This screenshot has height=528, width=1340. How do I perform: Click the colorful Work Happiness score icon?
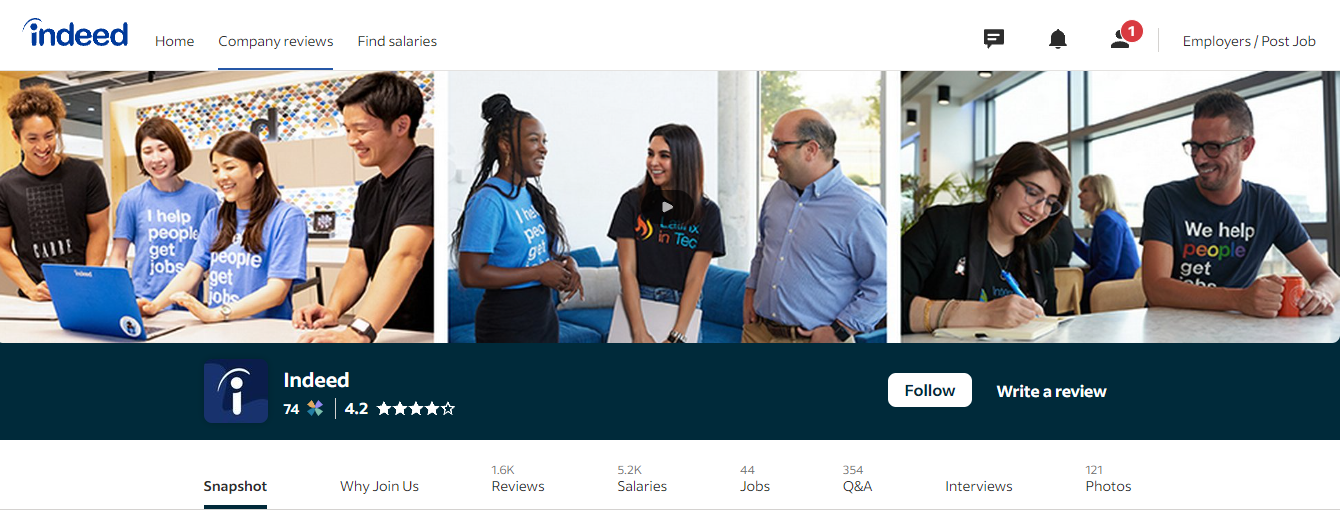tap(315, 408)
